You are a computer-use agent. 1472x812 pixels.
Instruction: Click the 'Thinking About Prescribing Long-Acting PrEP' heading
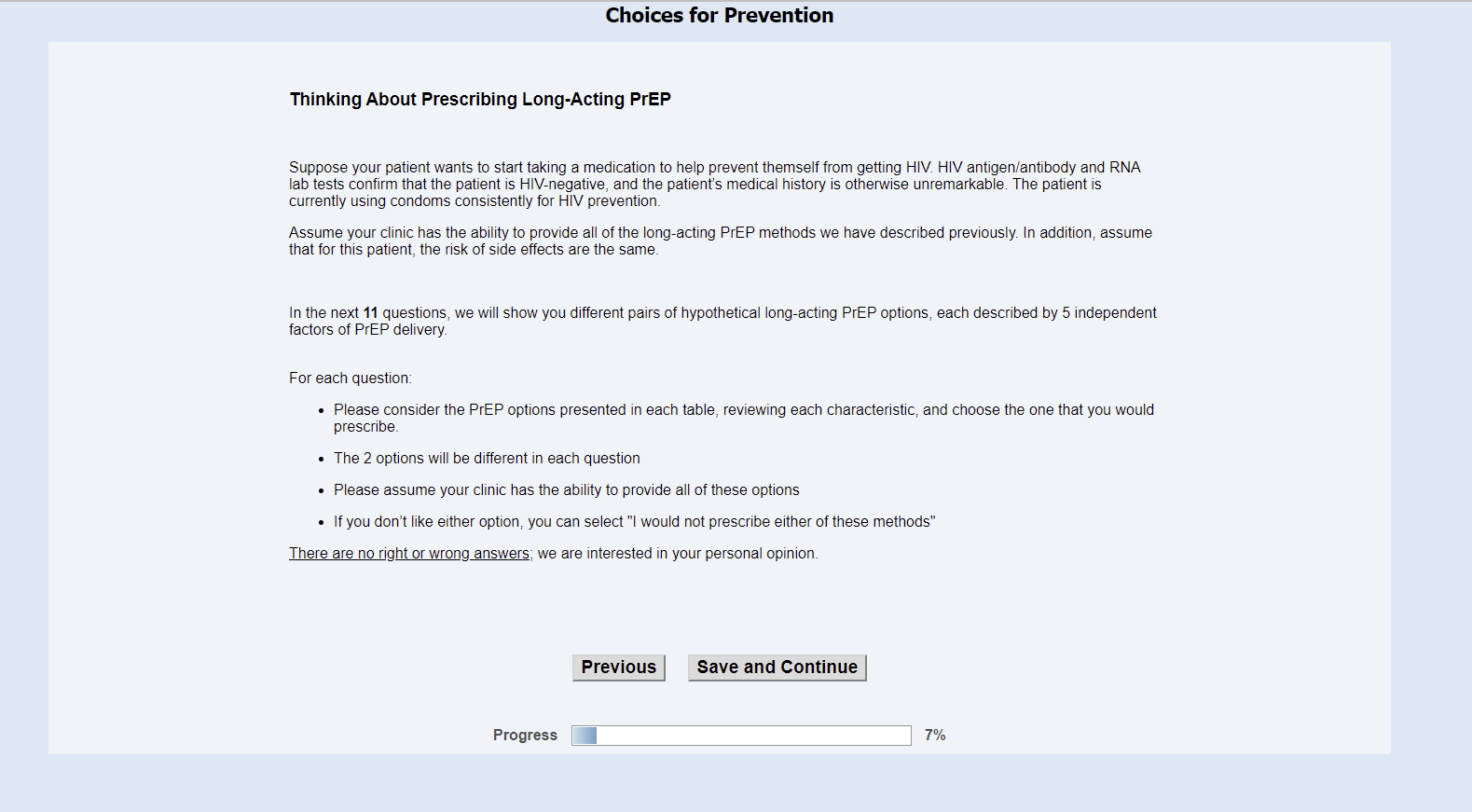[480, 100]
